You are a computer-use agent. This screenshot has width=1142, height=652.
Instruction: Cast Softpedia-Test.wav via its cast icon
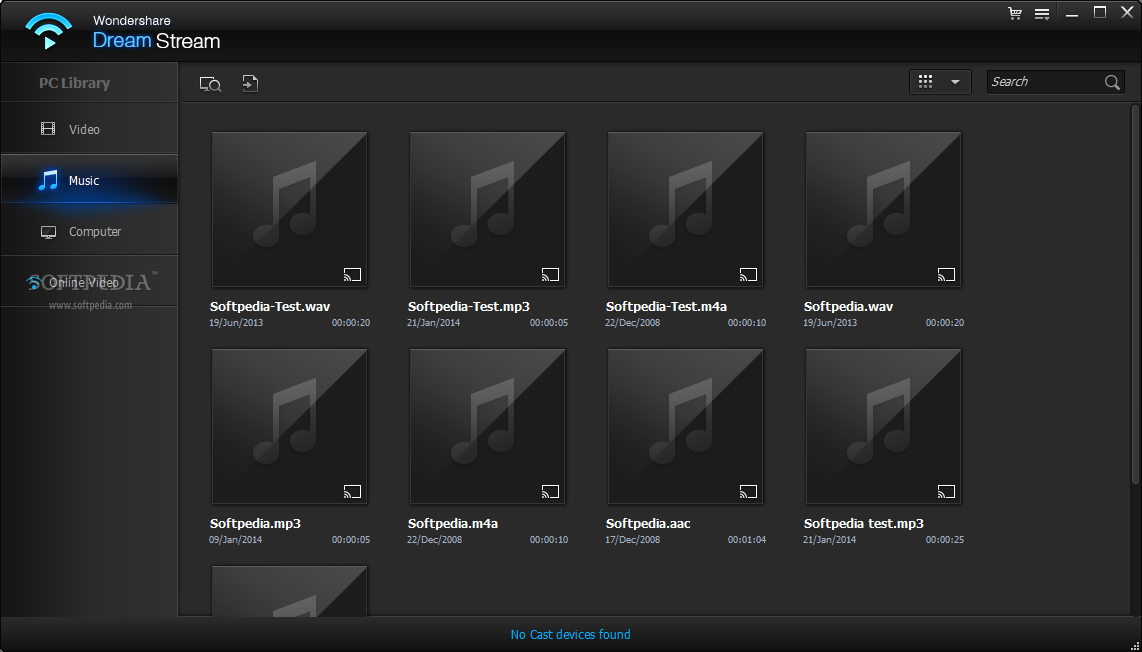(x=353, y=275)
